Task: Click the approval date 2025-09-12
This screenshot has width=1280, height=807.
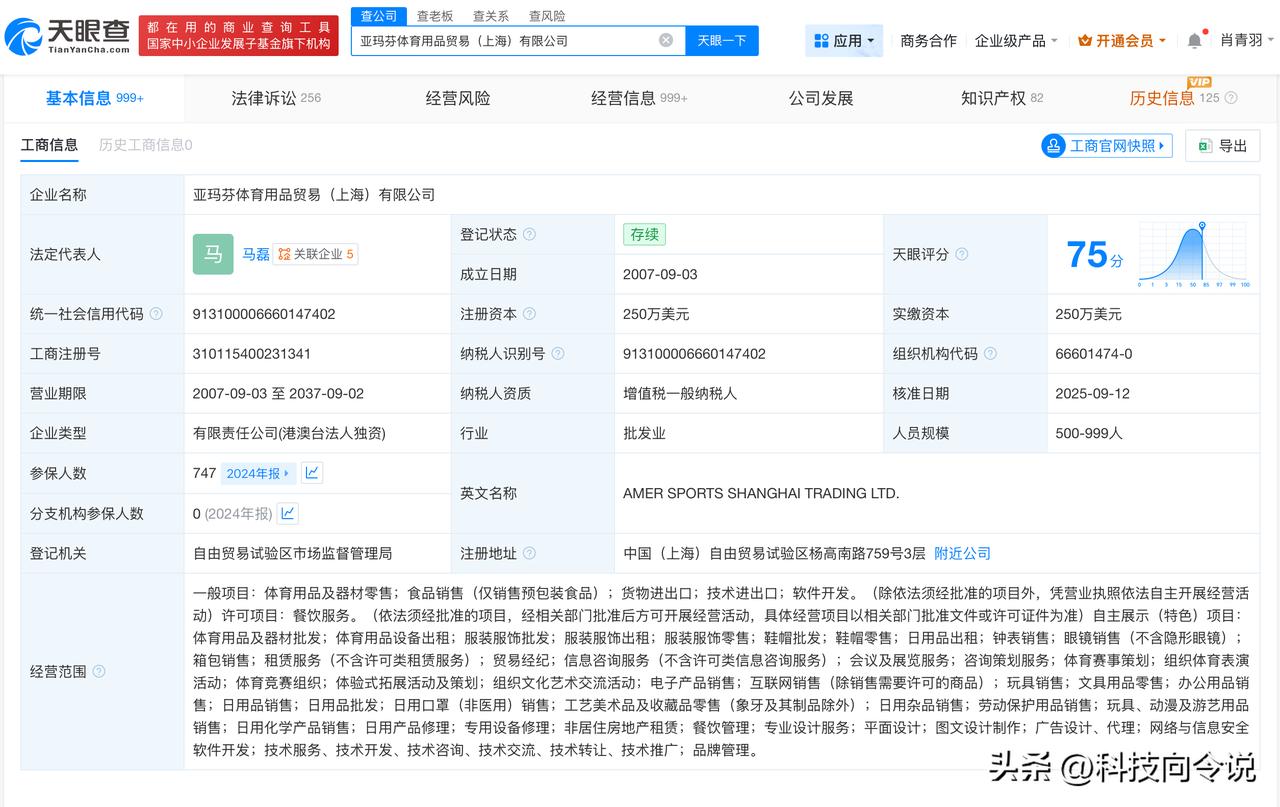Action: tap(1092, 394)
